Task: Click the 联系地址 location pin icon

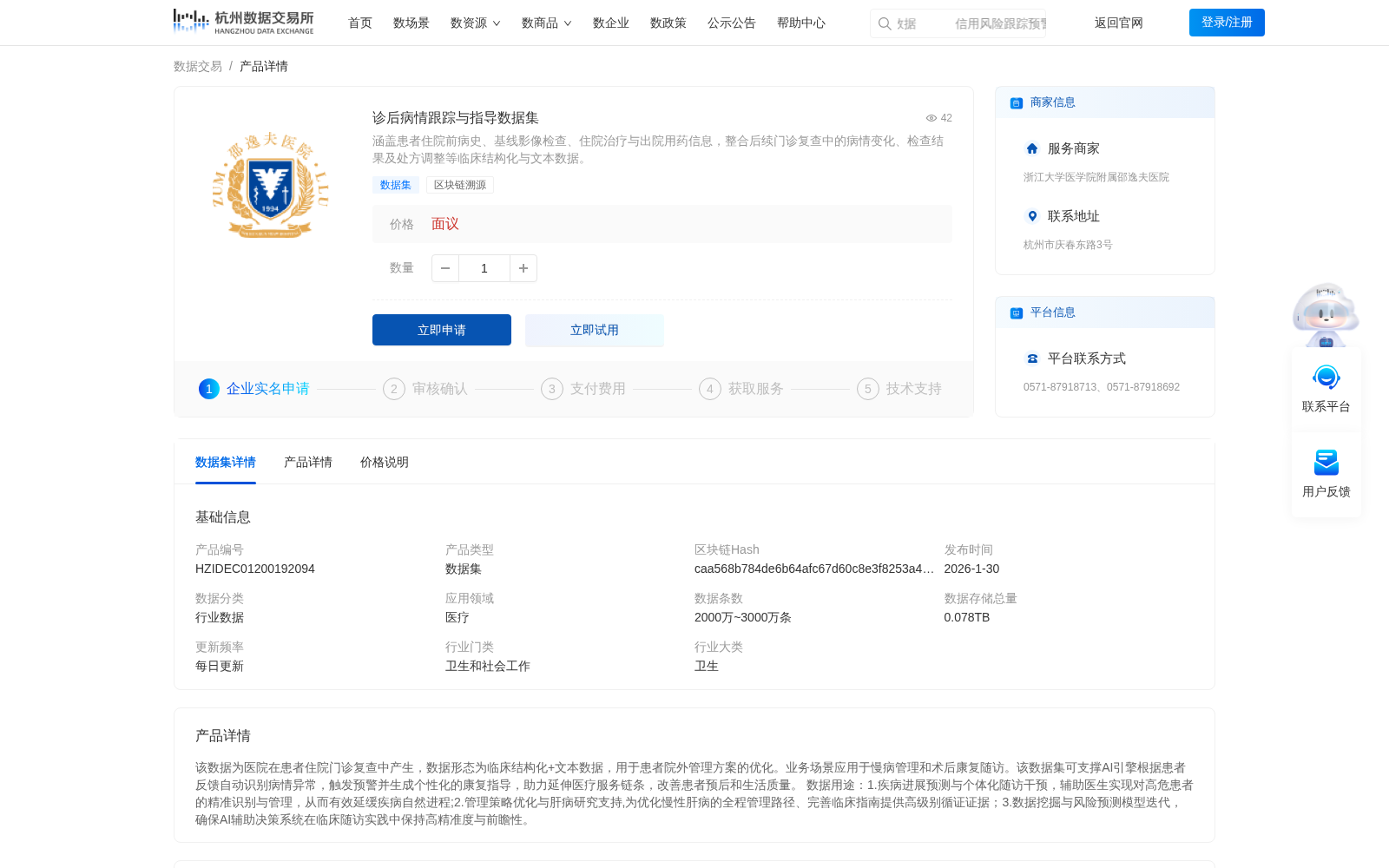Action: pos(1032,216)
